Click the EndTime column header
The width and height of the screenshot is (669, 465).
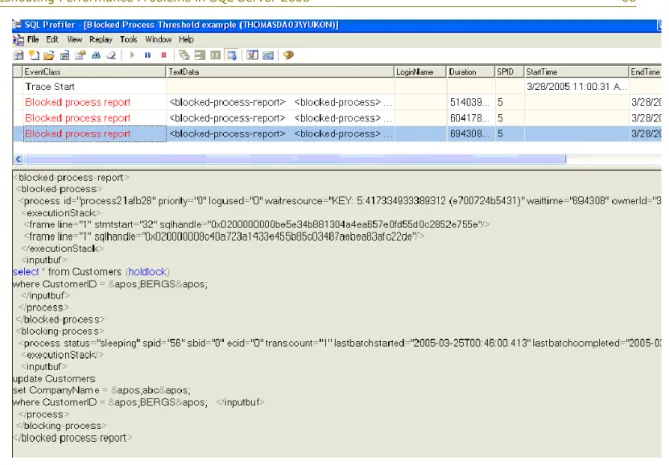tap(645, 72)
